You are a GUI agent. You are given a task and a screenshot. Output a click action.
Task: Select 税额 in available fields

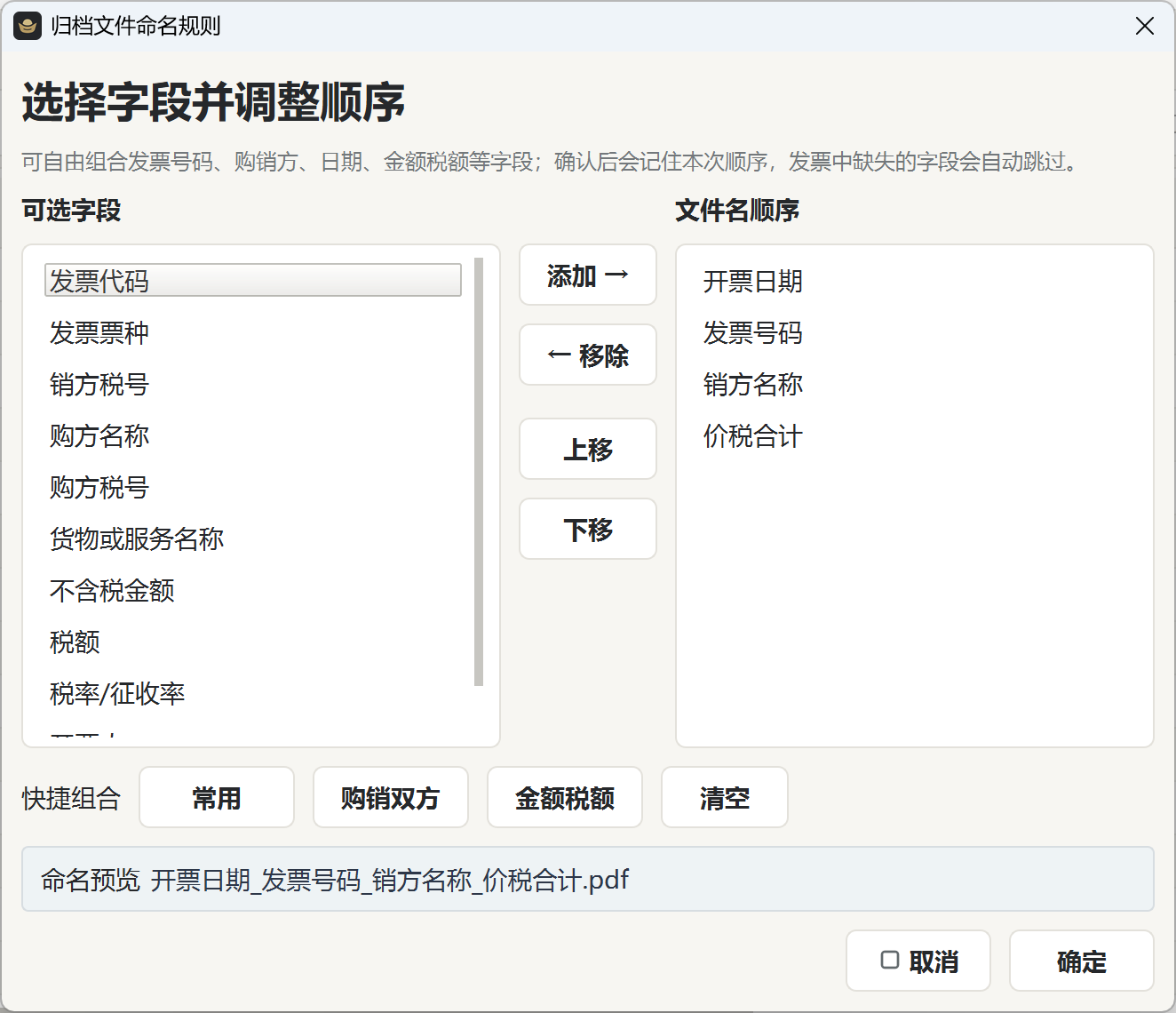pyautogui.click(x=253, y=642)
